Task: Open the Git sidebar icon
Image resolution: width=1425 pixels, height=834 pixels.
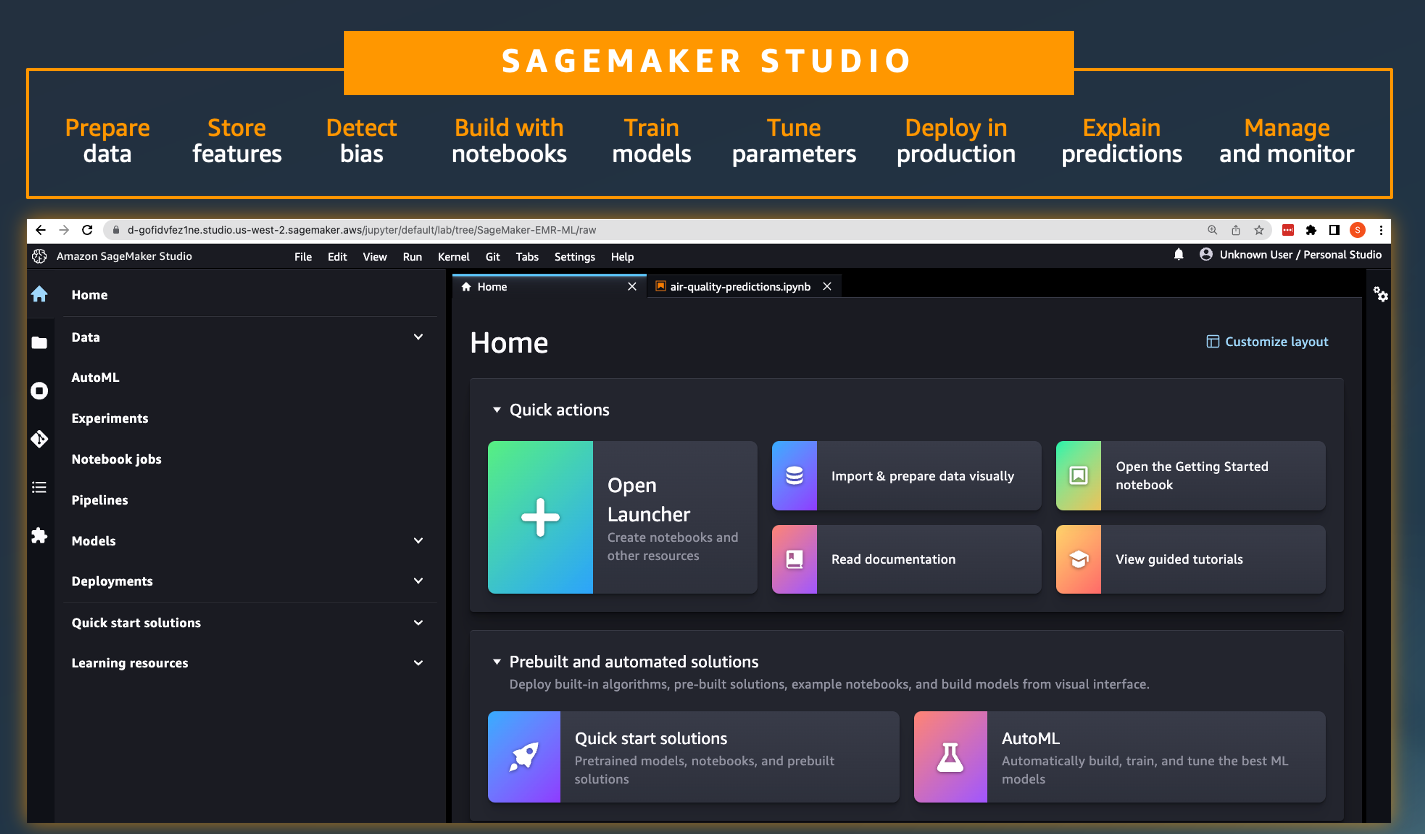Action: [39, 439]
